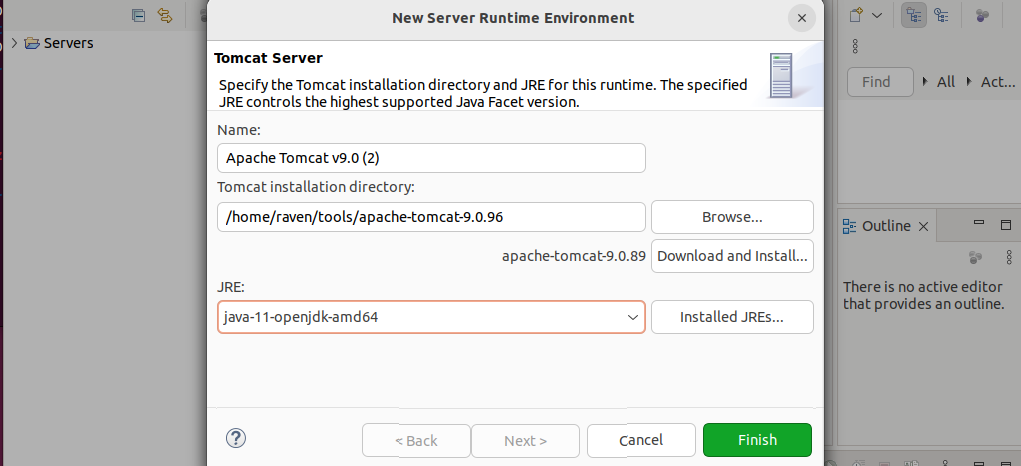Click the Browse... button
This screenshot has height=466, width=1021.
pyautogui.click(x=732, y=217)
